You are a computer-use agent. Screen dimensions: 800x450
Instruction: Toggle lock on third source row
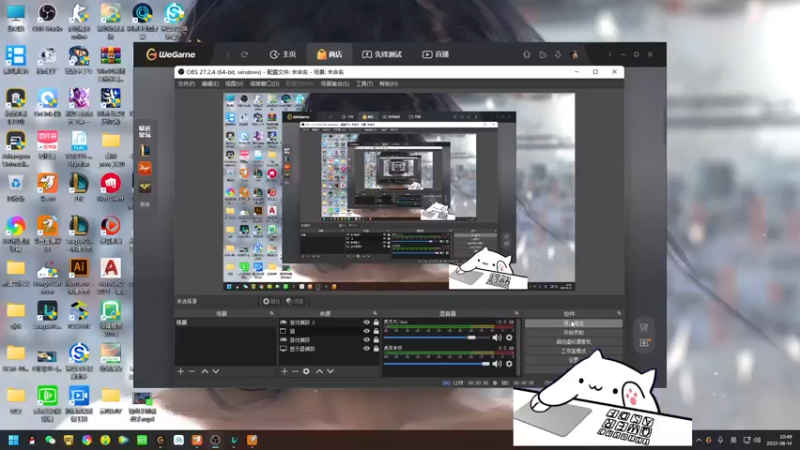click(x=376, y=340)
